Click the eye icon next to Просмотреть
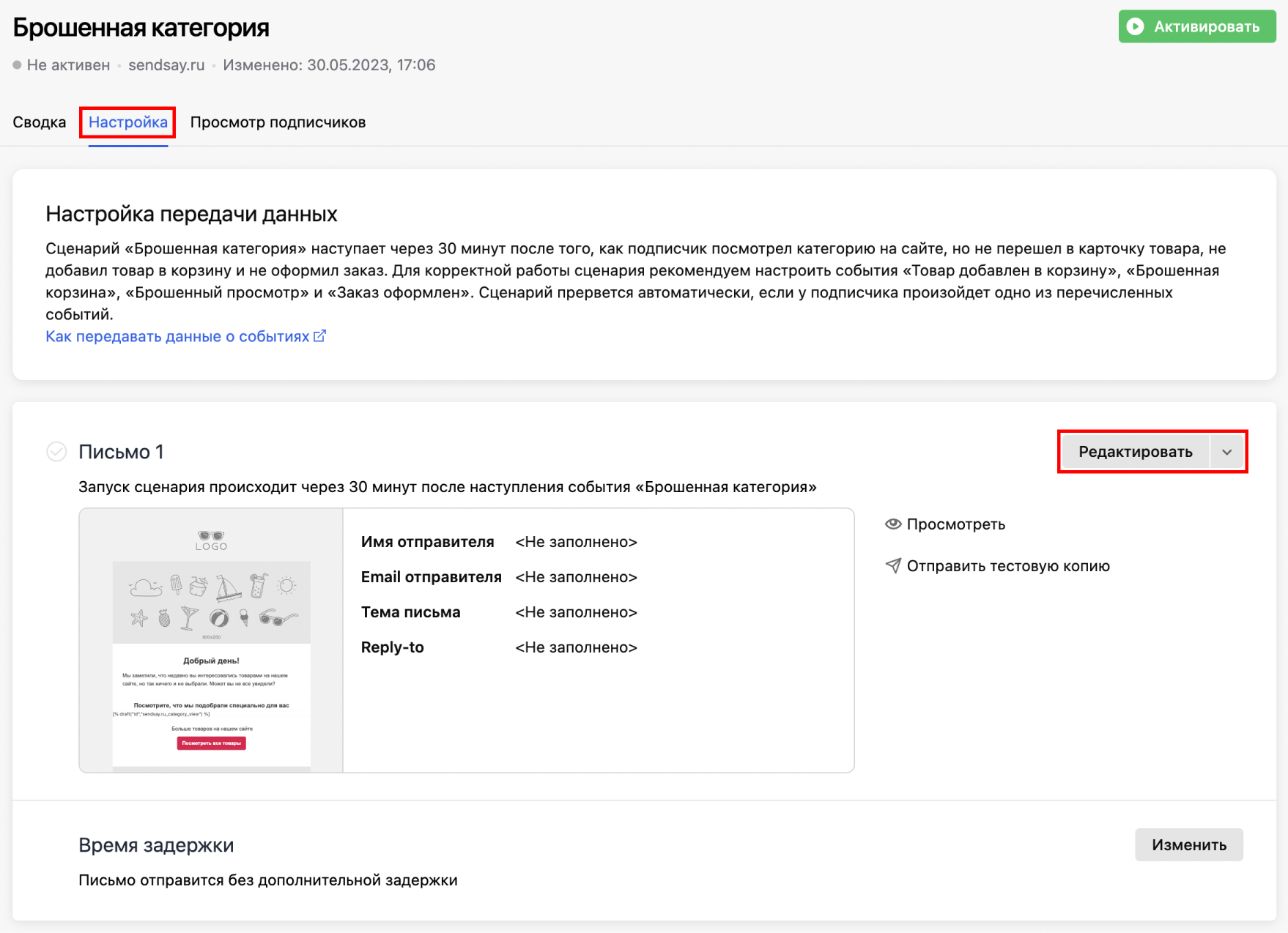The width and height of the screenshot is (1288, 933). pyautogui.click(x=892, y=524)
